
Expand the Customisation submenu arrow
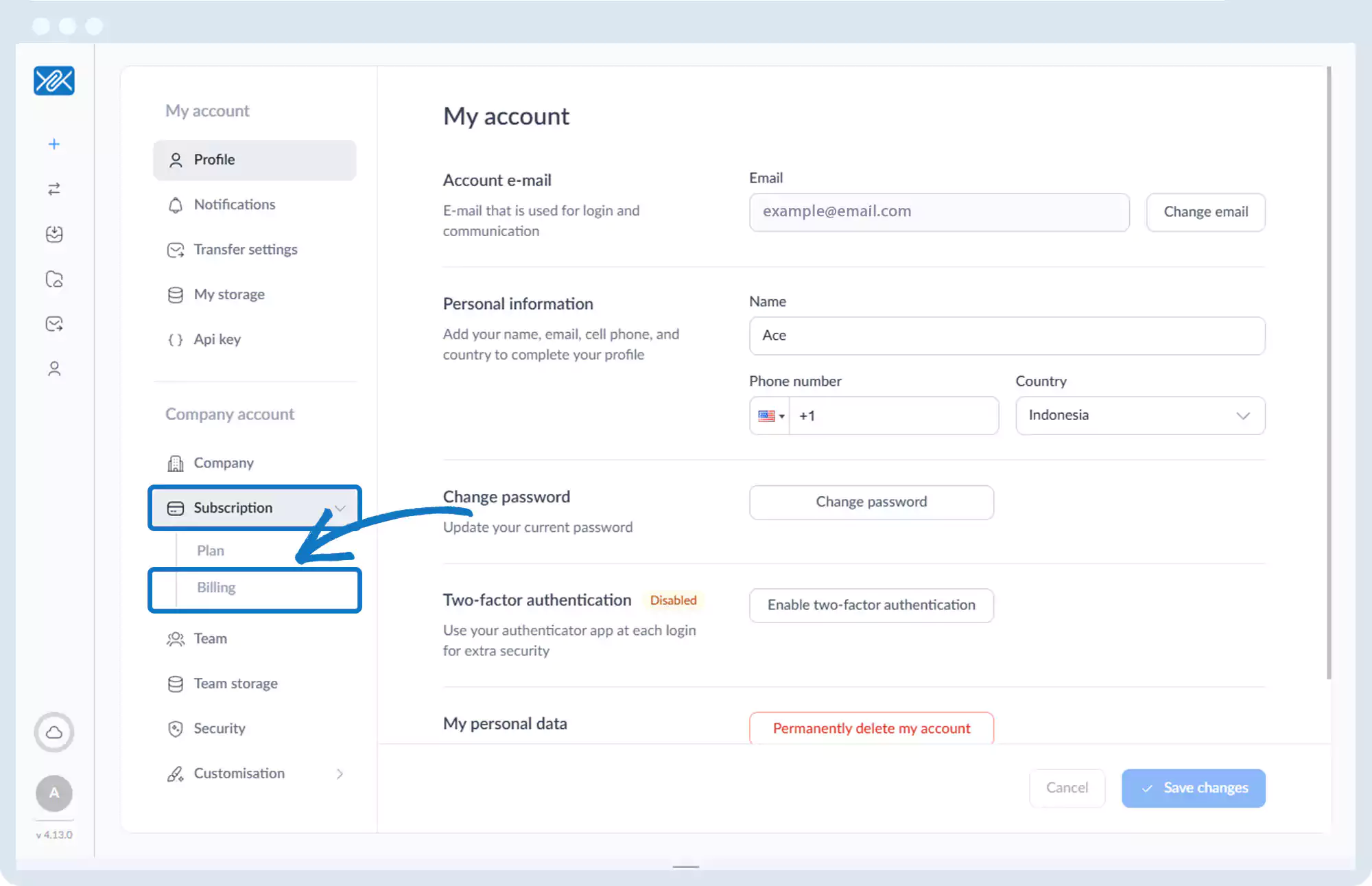pyautogui.click(x=340, y=773)
